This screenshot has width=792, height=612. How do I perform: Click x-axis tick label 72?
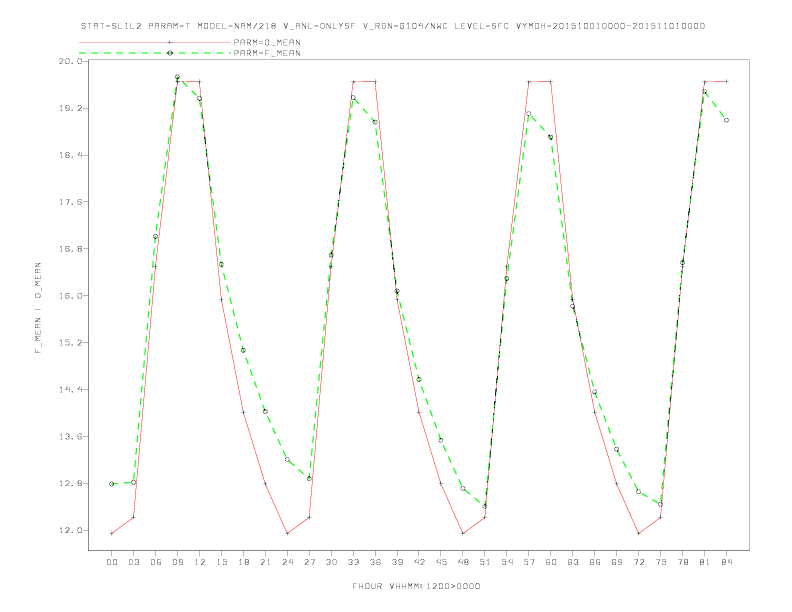638,562
